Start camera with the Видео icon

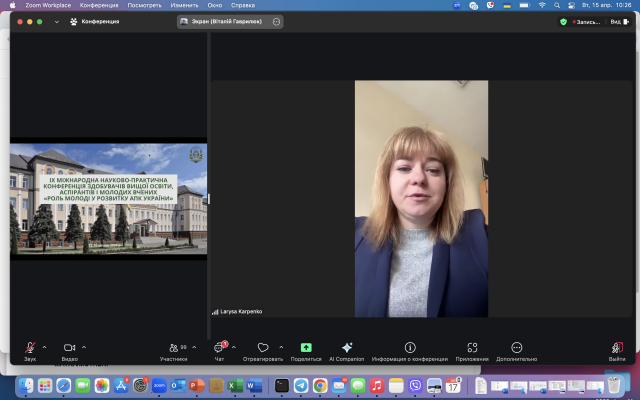tap(69, 348)
